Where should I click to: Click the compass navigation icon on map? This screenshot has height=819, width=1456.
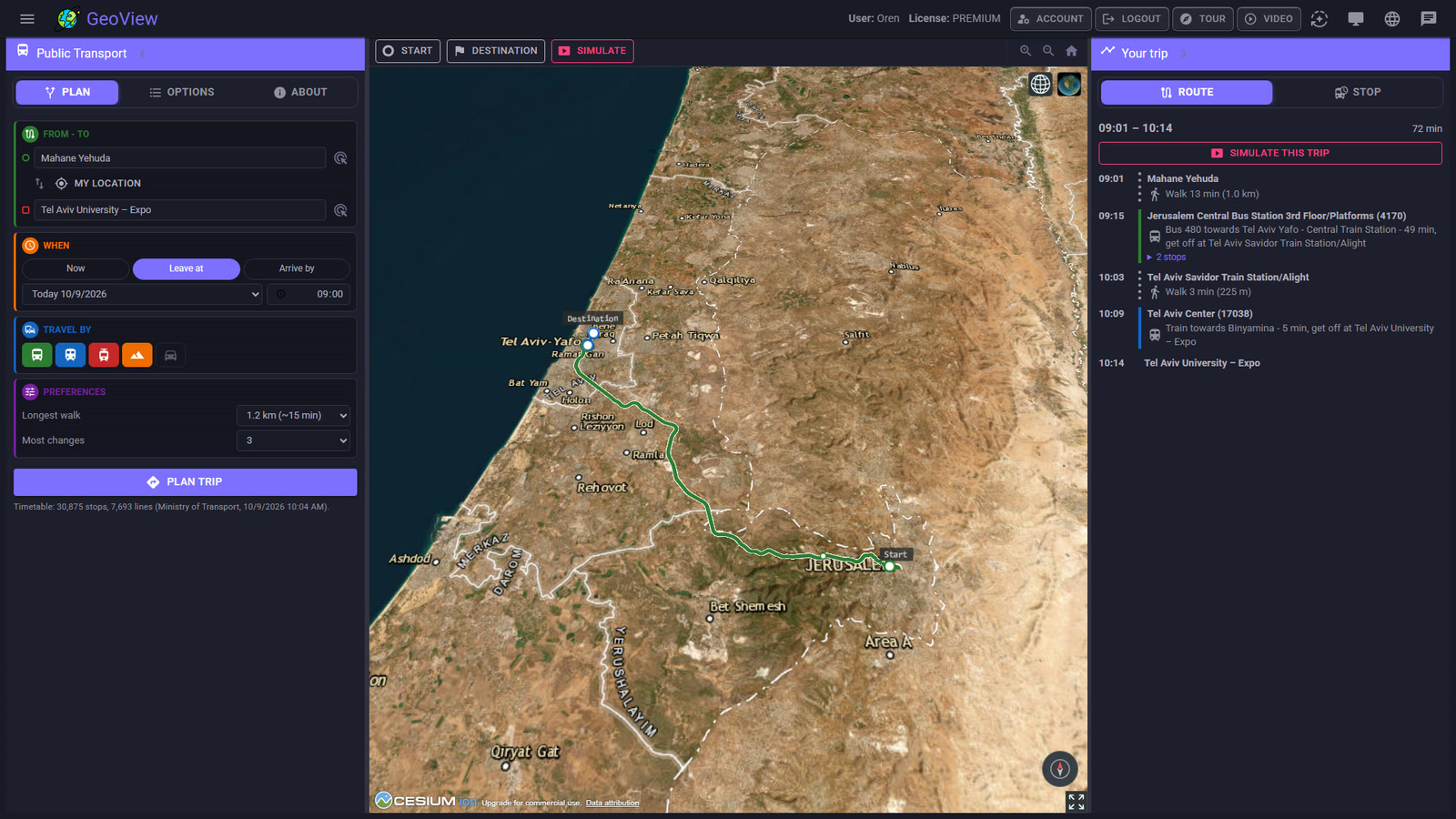(x=1059, y=769)
